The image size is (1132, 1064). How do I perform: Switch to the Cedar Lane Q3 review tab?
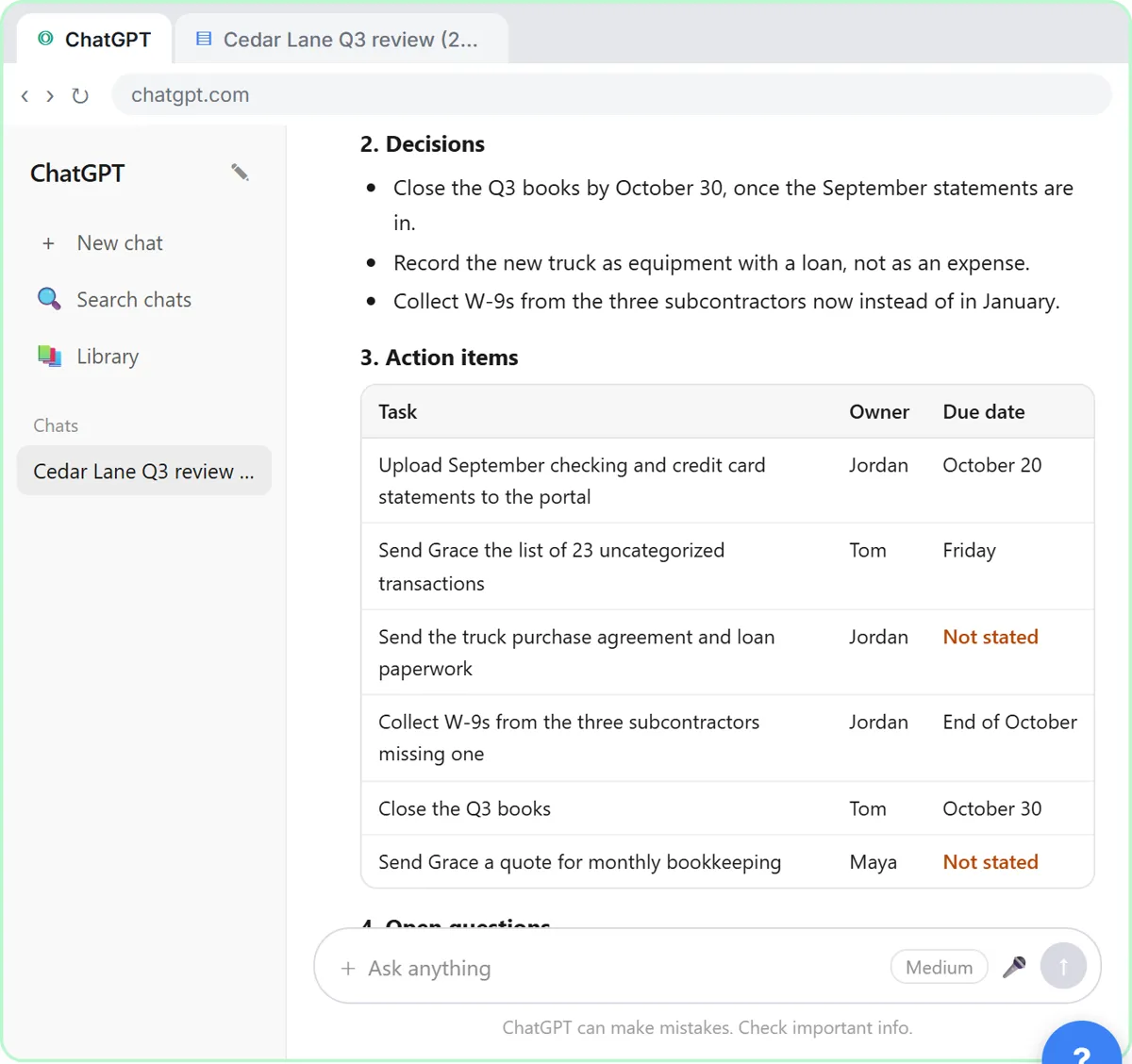341,39
